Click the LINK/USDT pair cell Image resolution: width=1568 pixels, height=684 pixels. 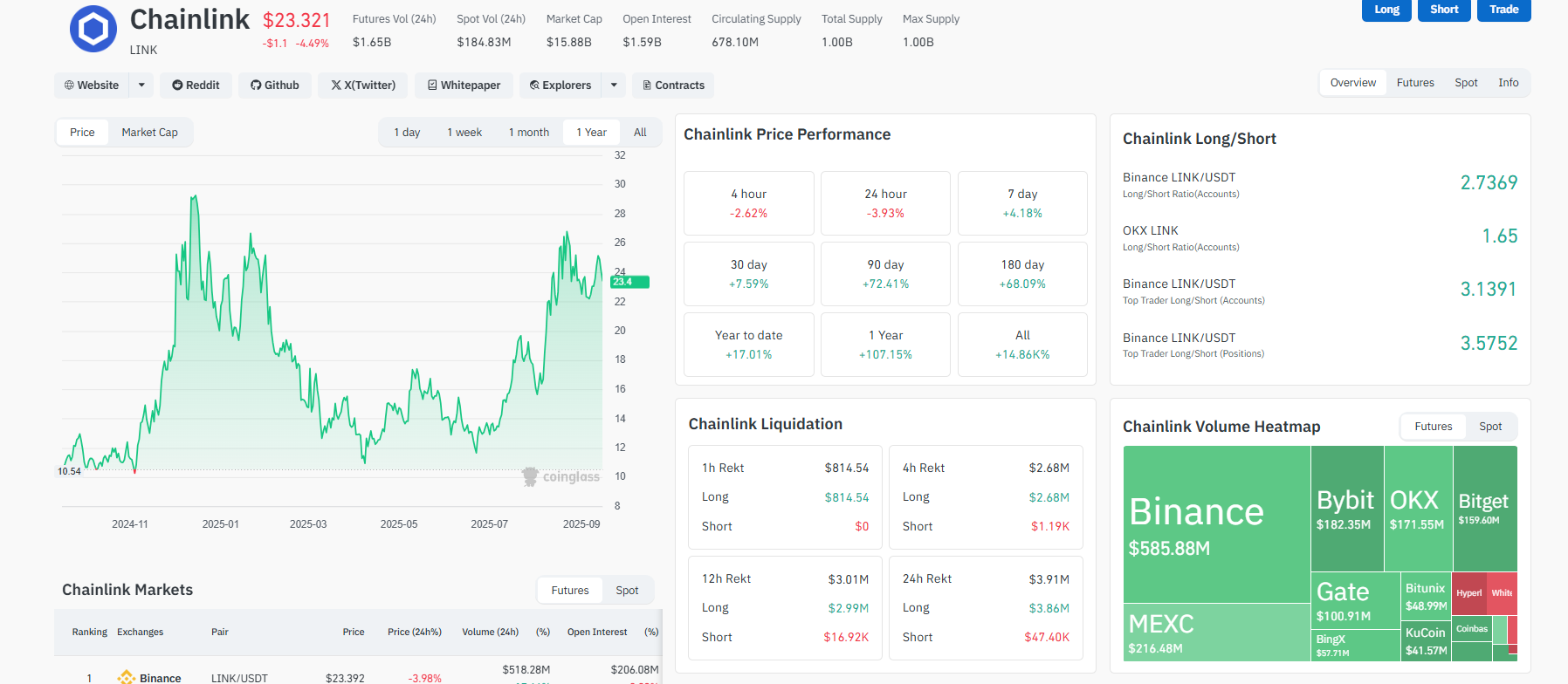239,678
